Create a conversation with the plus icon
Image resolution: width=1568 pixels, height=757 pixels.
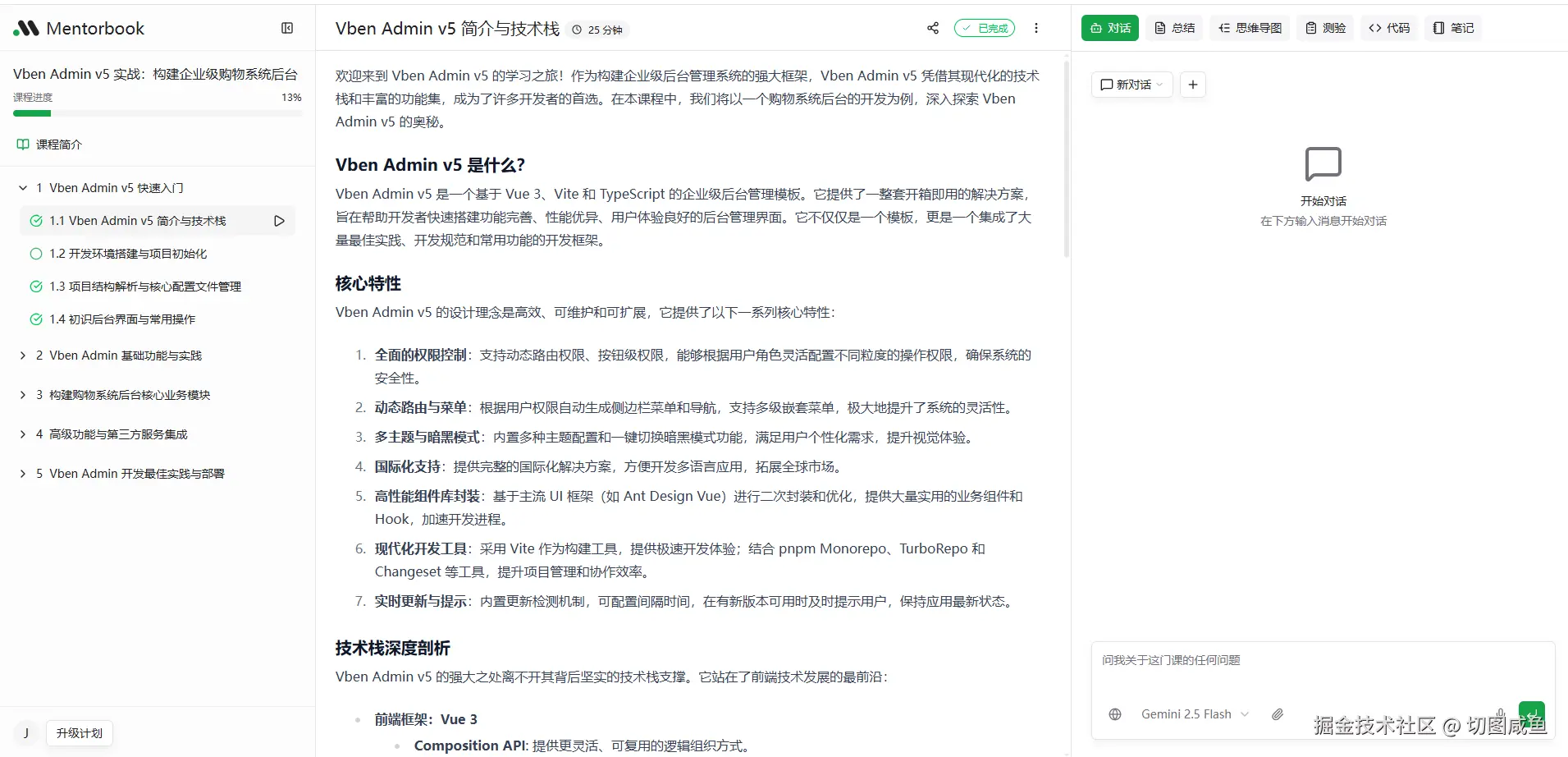1192,84
